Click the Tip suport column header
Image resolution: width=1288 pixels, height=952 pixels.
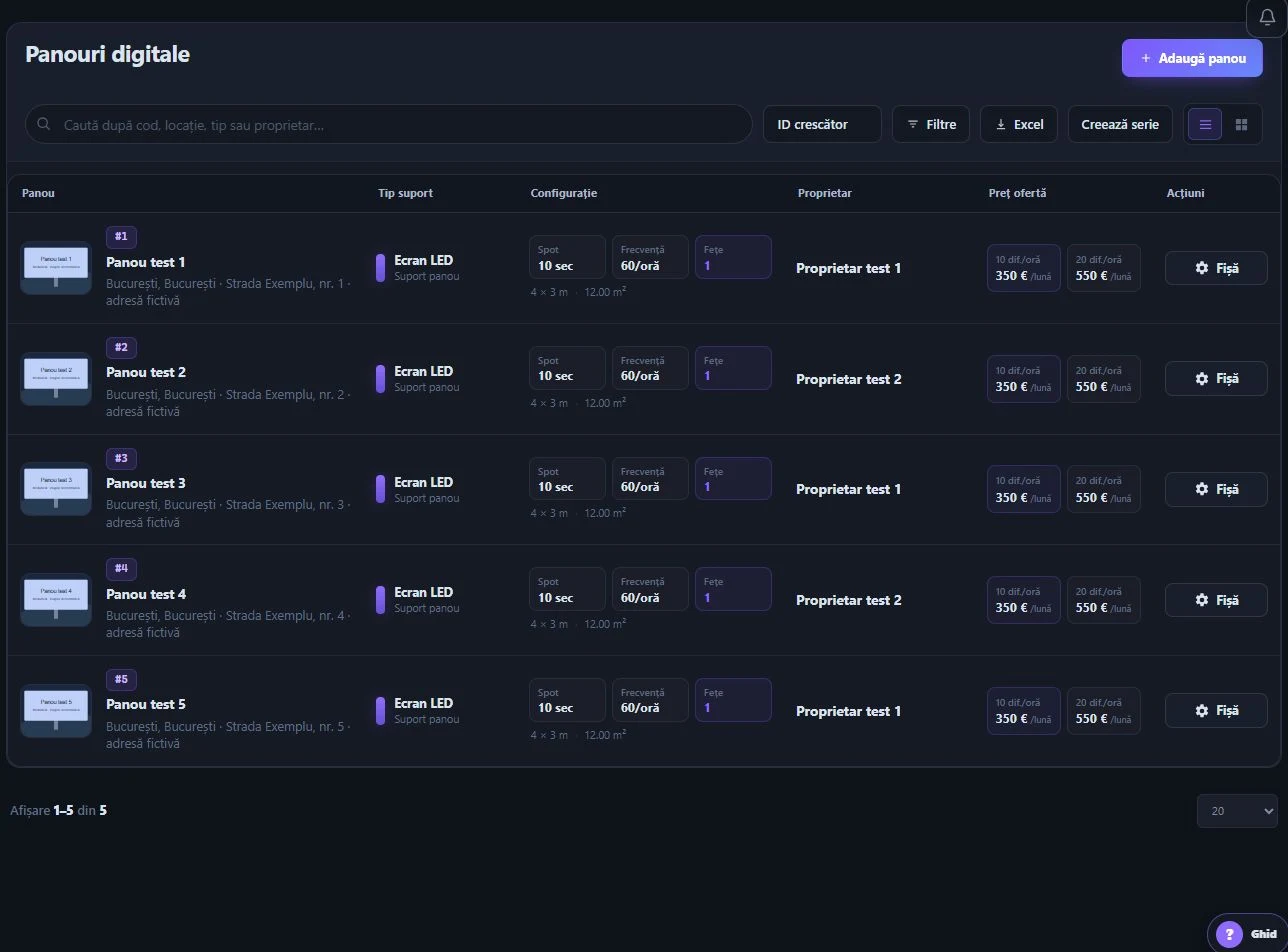click(405, 193)
